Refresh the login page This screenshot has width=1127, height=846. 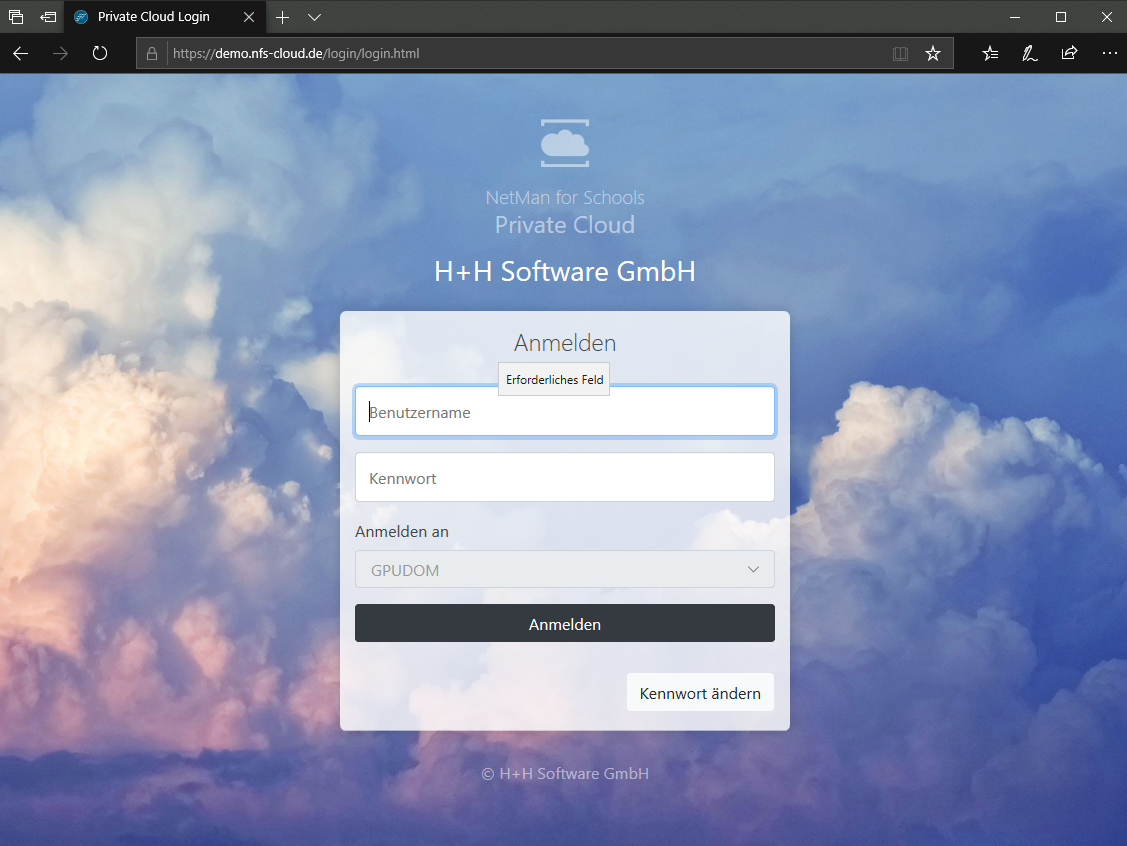click(x=100, y=53)
